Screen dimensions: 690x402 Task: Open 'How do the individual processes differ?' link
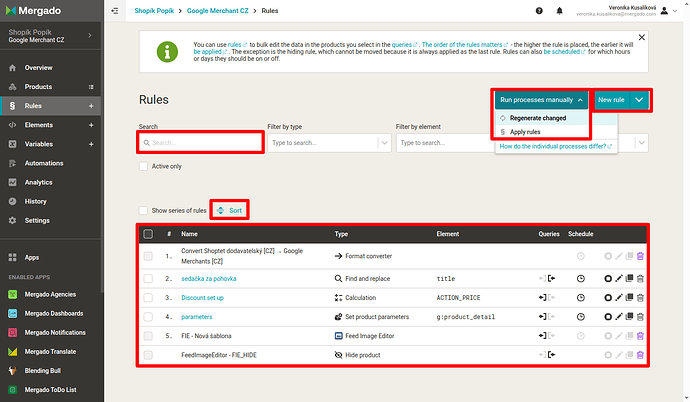click(x=556, y=146)
